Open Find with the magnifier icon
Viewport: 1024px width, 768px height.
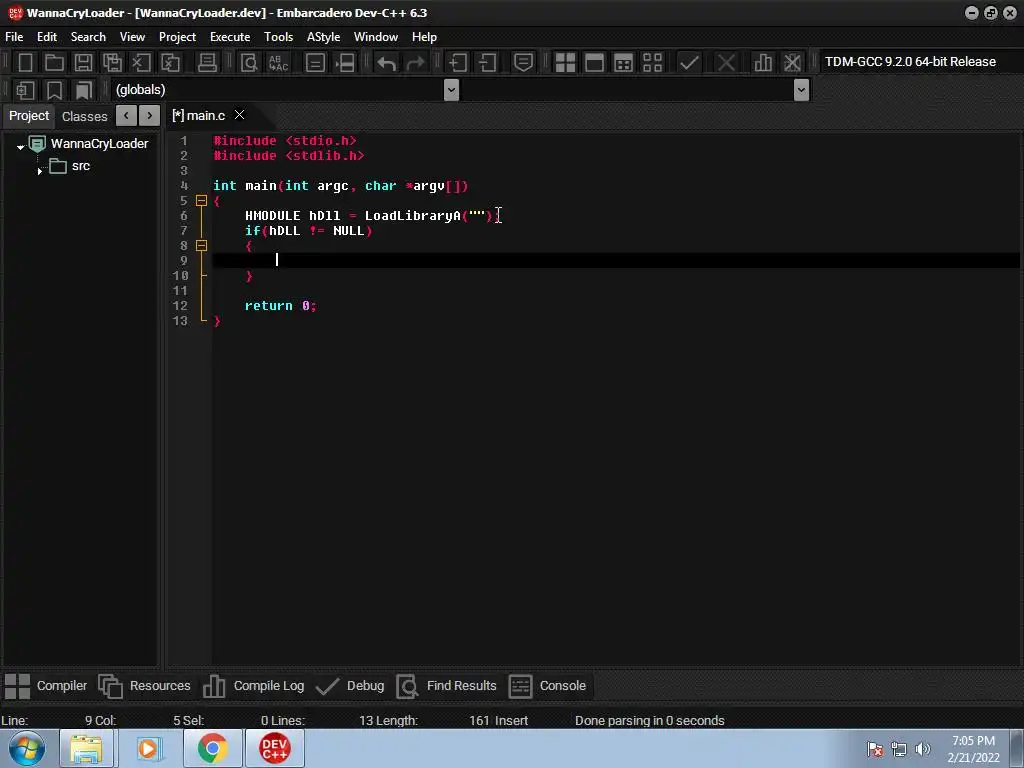pyautogui.click(x=249, y=63)
